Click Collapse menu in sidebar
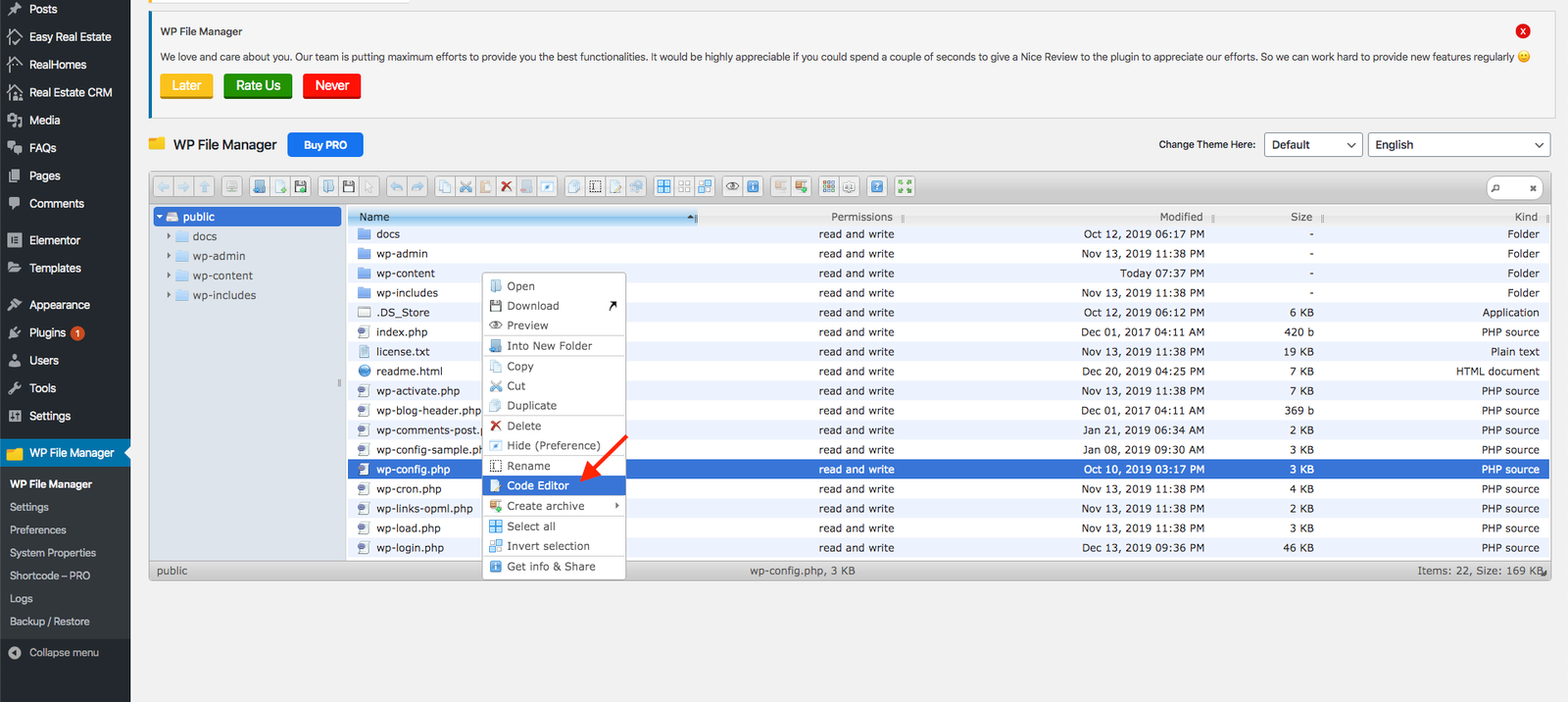Image resolution: width=1568 pixels, height=702 pixels. (x=64, y=653)
